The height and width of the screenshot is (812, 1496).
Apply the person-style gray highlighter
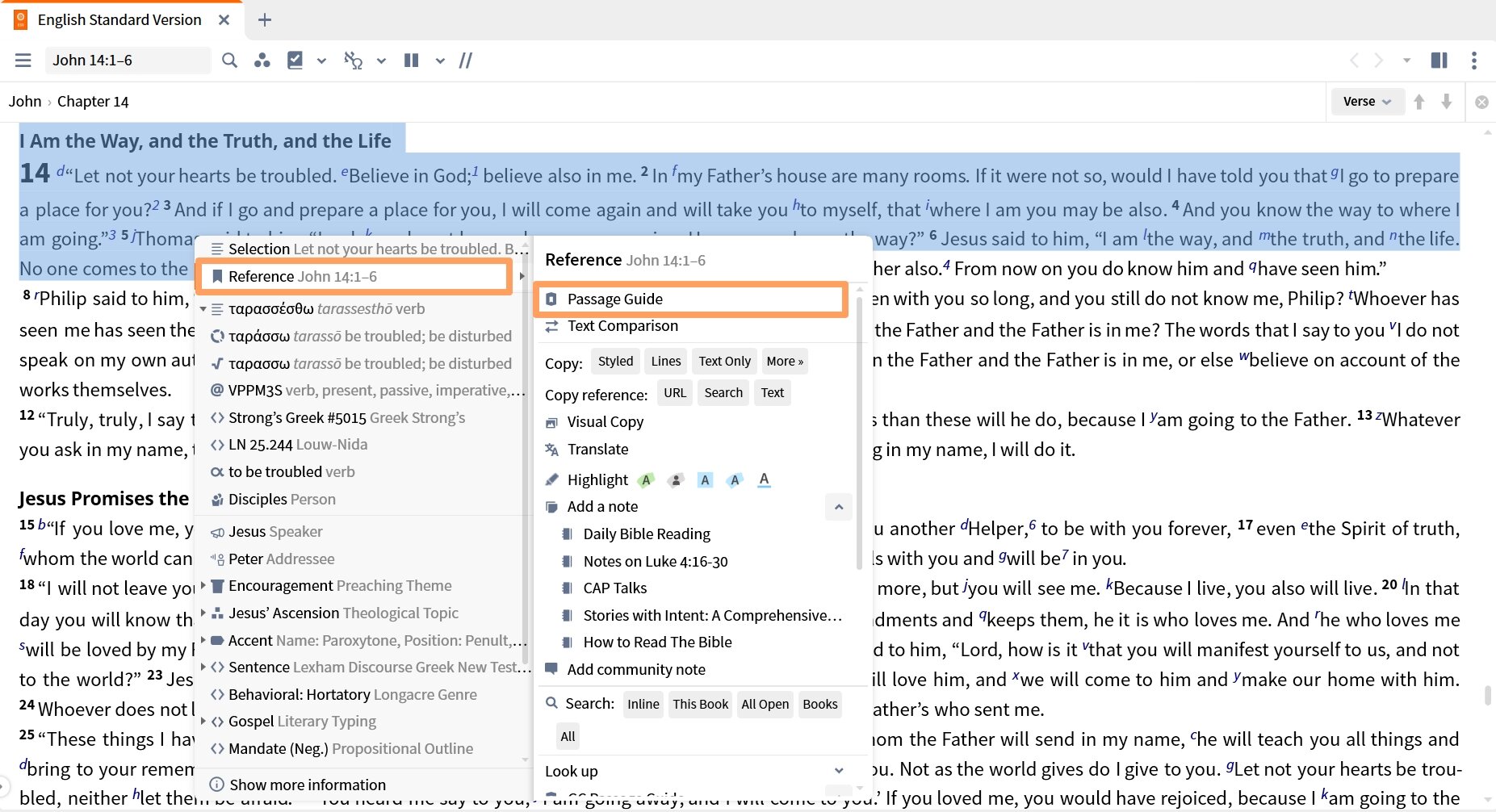tap(676, 480)
